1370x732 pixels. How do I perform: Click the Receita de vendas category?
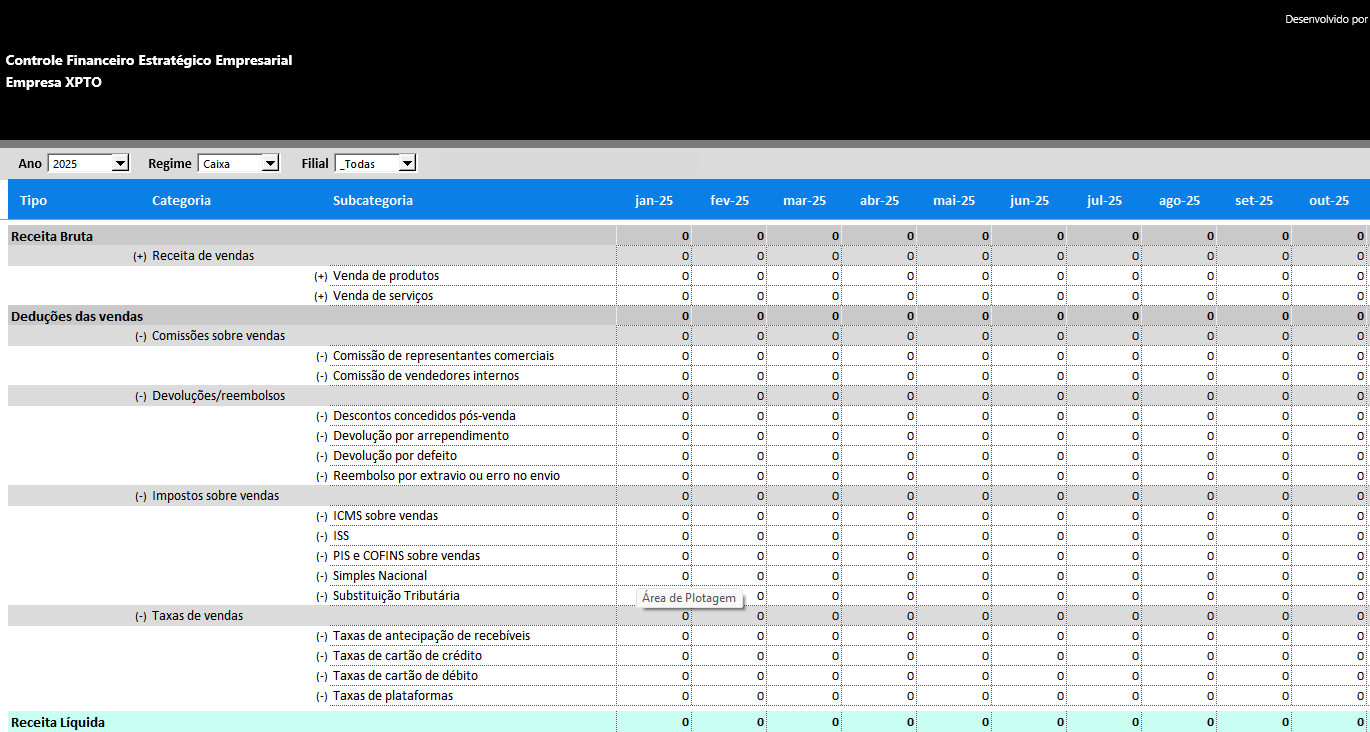(x=203, y=256)
